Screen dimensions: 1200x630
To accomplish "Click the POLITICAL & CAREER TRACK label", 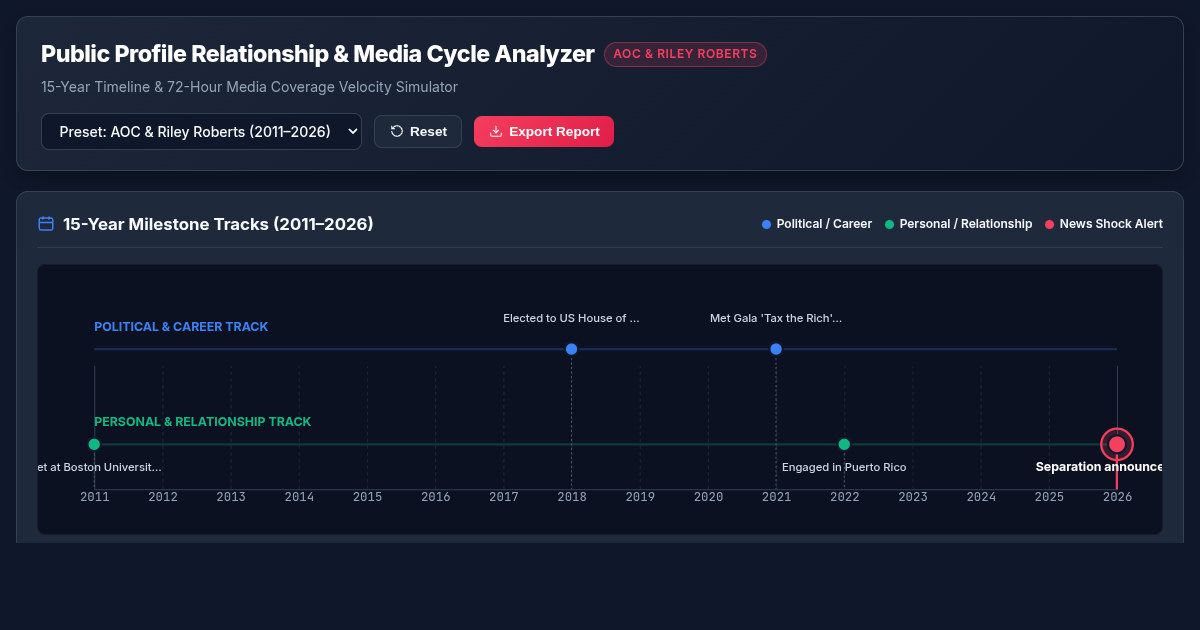I will pos(181,327).
